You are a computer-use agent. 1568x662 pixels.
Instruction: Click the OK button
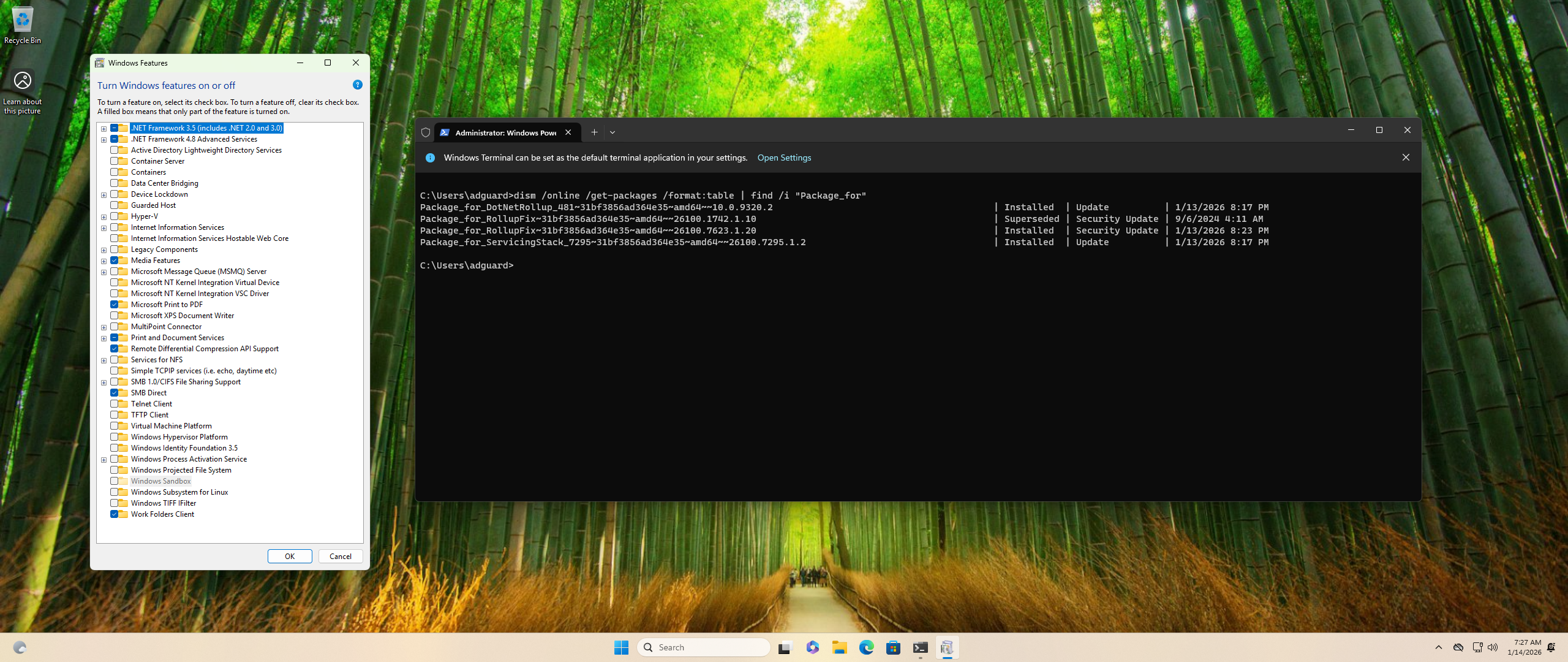pyautogui.click(x=290, y=557)
